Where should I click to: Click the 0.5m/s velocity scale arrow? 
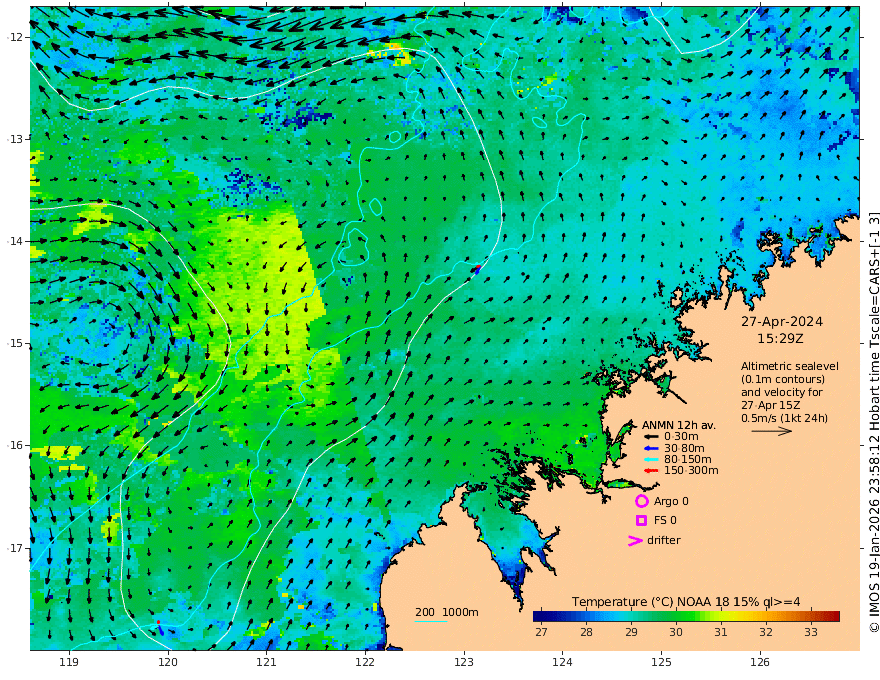coord(772,431)
